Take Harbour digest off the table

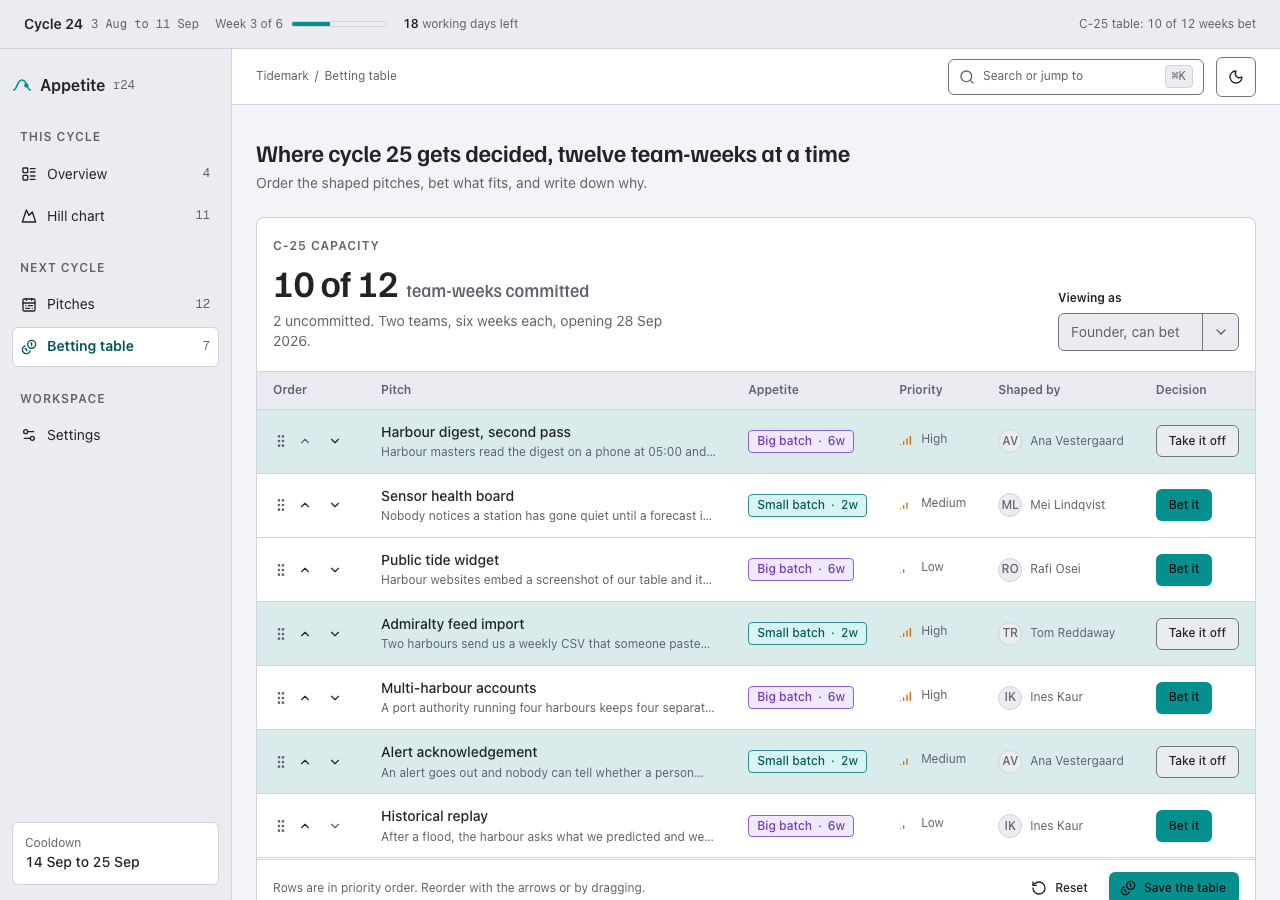click(1197, 441)
